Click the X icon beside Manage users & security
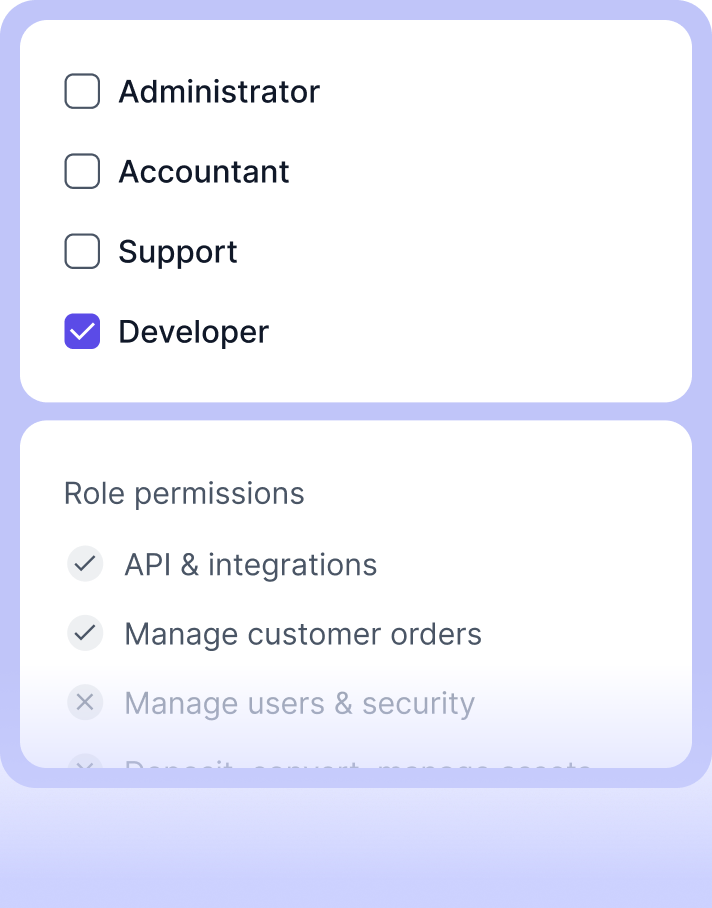712x908 pixels. click(x=85, y=703)
